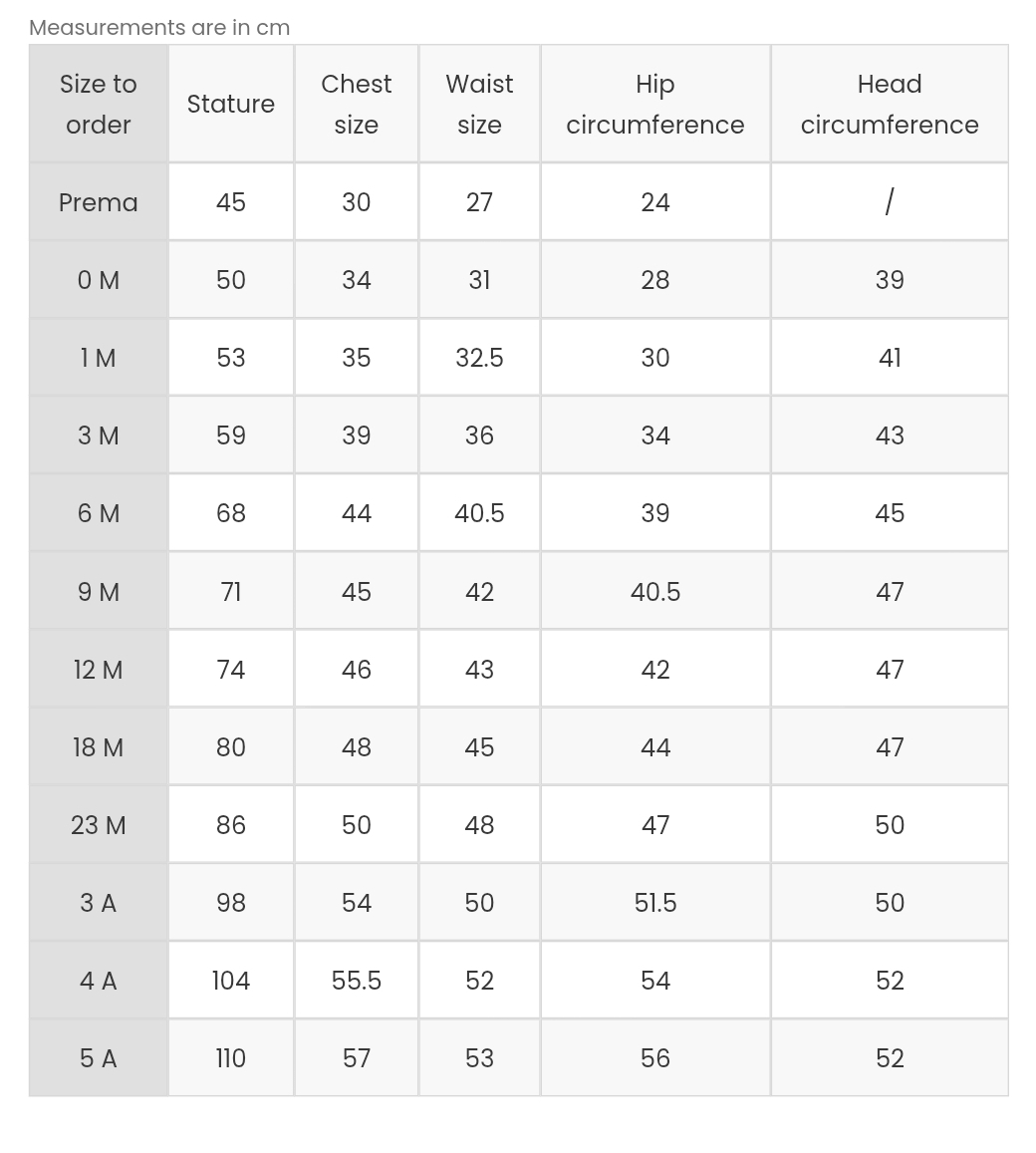Click the 5 A size row label
The image size is (1036, 1153).
point(99,1058)
